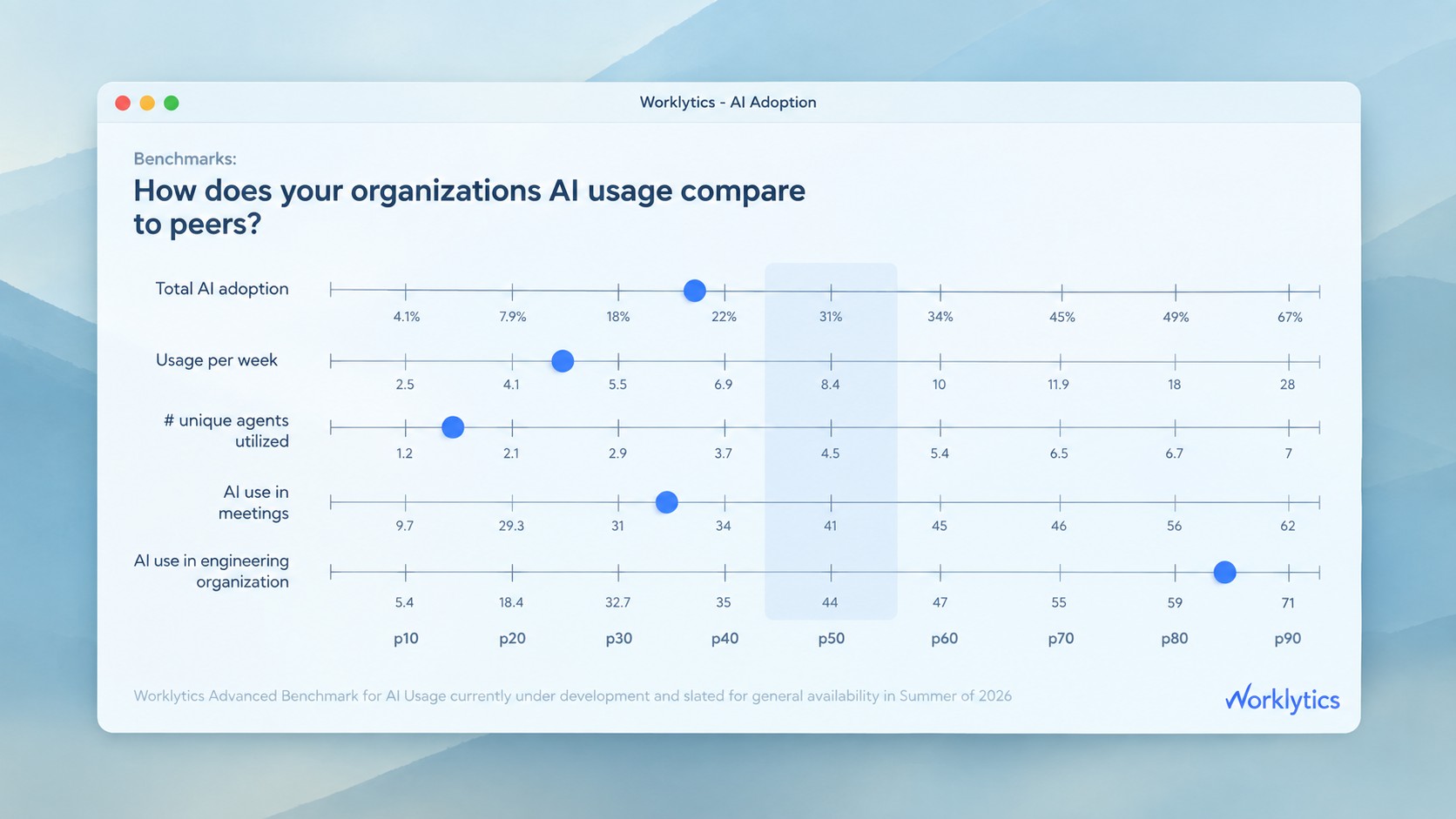The image size is (1456, 819).
Task: Select the "# unique agents utilized" label
Action: [x=226, y=431]
